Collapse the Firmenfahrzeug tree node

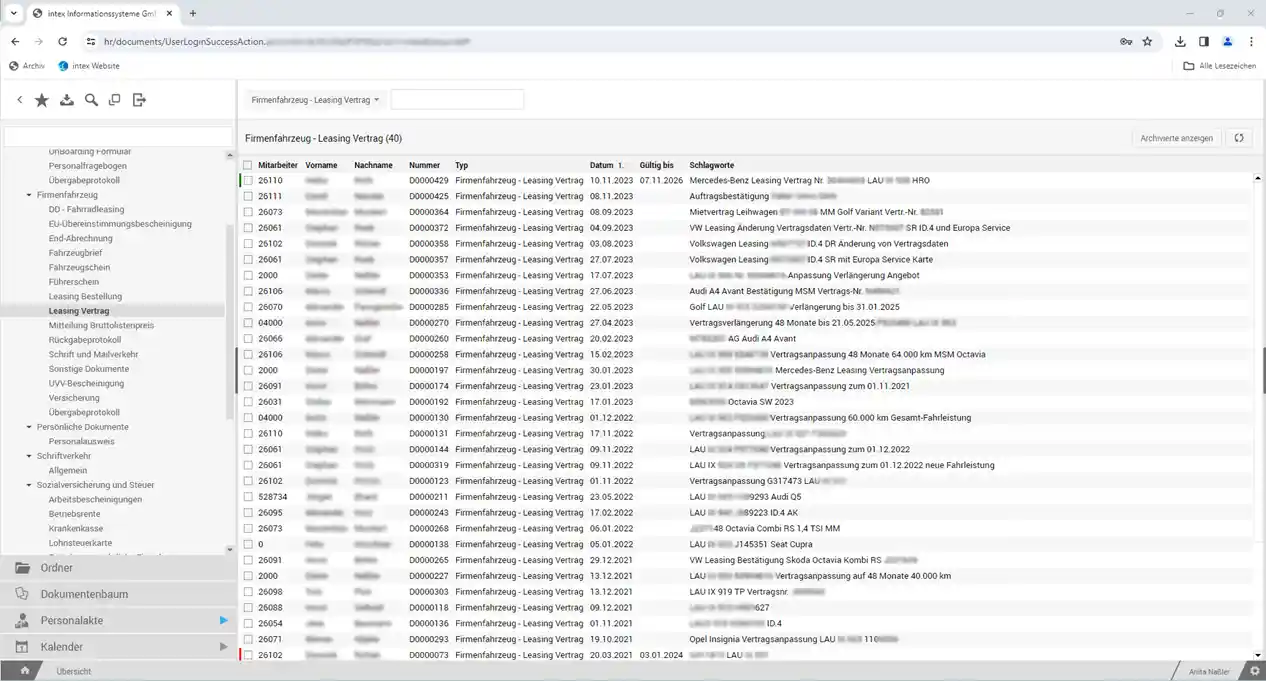coord(30,195)
